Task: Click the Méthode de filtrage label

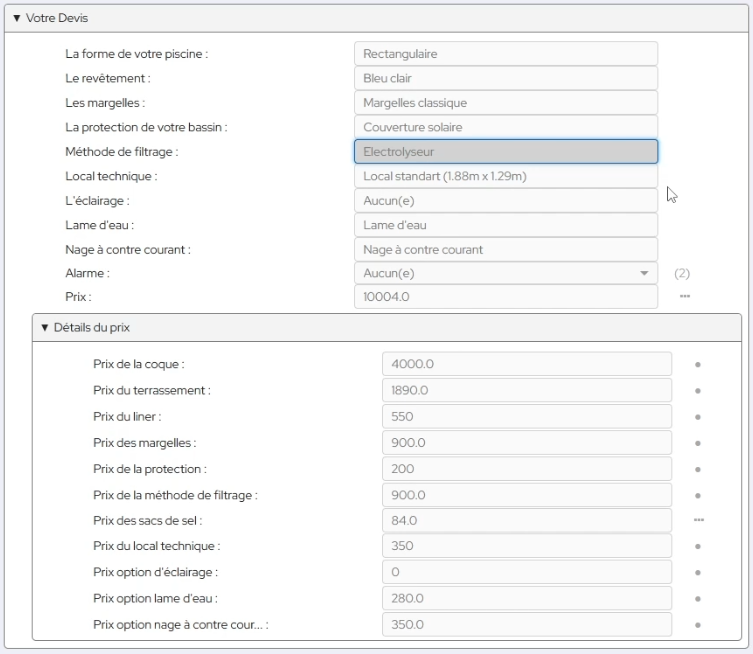Action: coord(122,152)
